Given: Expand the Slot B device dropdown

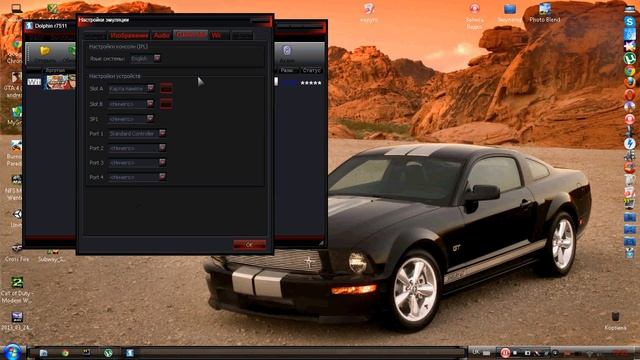Looking at the screenshot, I should [131, 104].
